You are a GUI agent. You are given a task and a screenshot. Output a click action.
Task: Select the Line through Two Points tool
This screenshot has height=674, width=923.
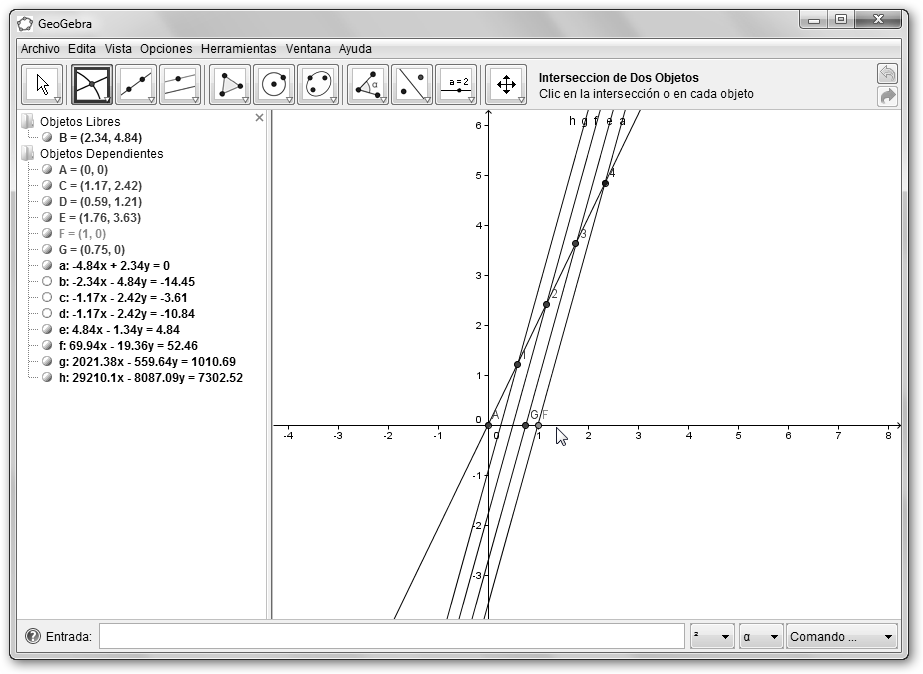(135, 85)
